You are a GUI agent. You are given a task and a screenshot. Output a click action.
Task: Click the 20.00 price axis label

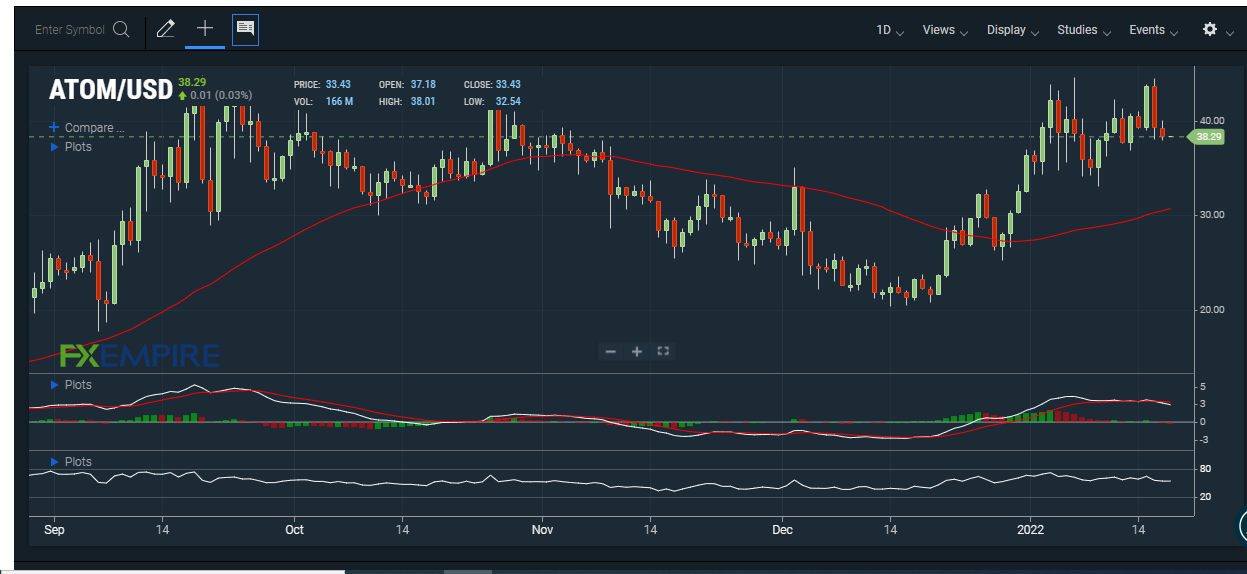(1211, 310)
